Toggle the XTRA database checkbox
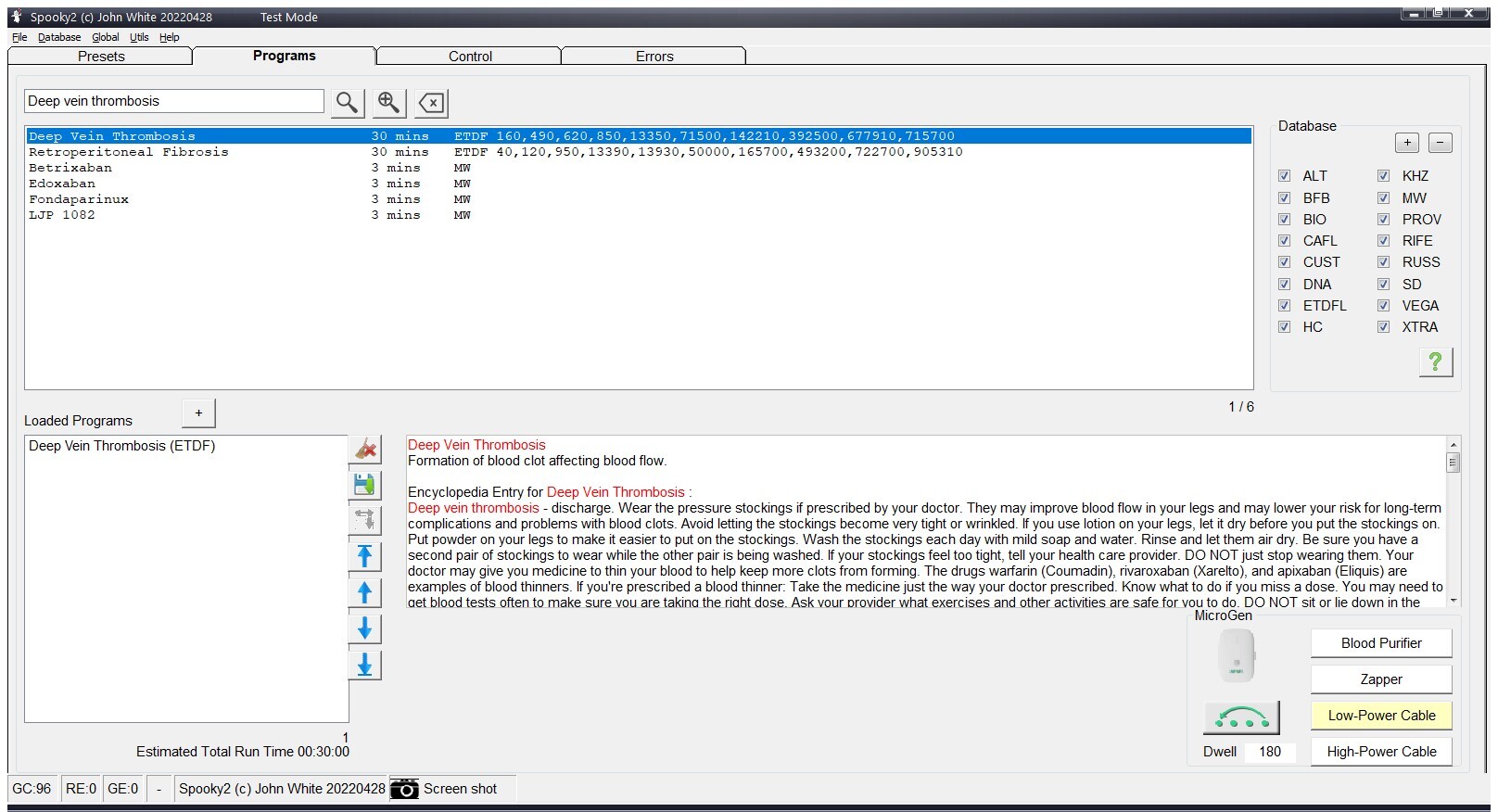The height and width of the screenshot is (812, 1498). pyautogui.click(x=1383, y=327)
